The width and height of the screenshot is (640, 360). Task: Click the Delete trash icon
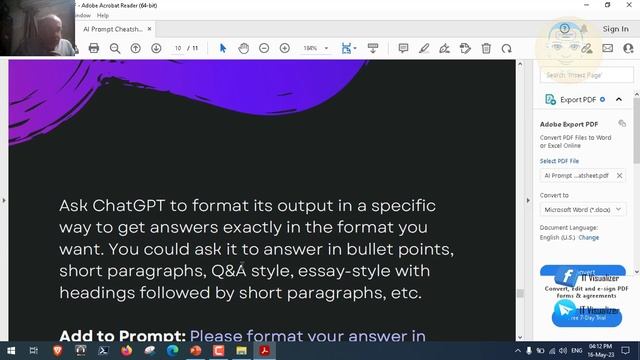pos(486,48)
